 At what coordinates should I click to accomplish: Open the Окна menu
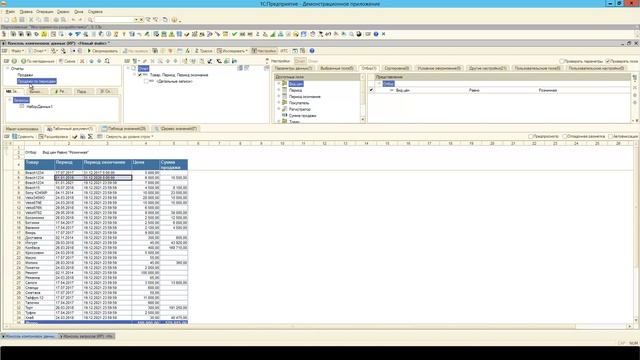[78, 12]
